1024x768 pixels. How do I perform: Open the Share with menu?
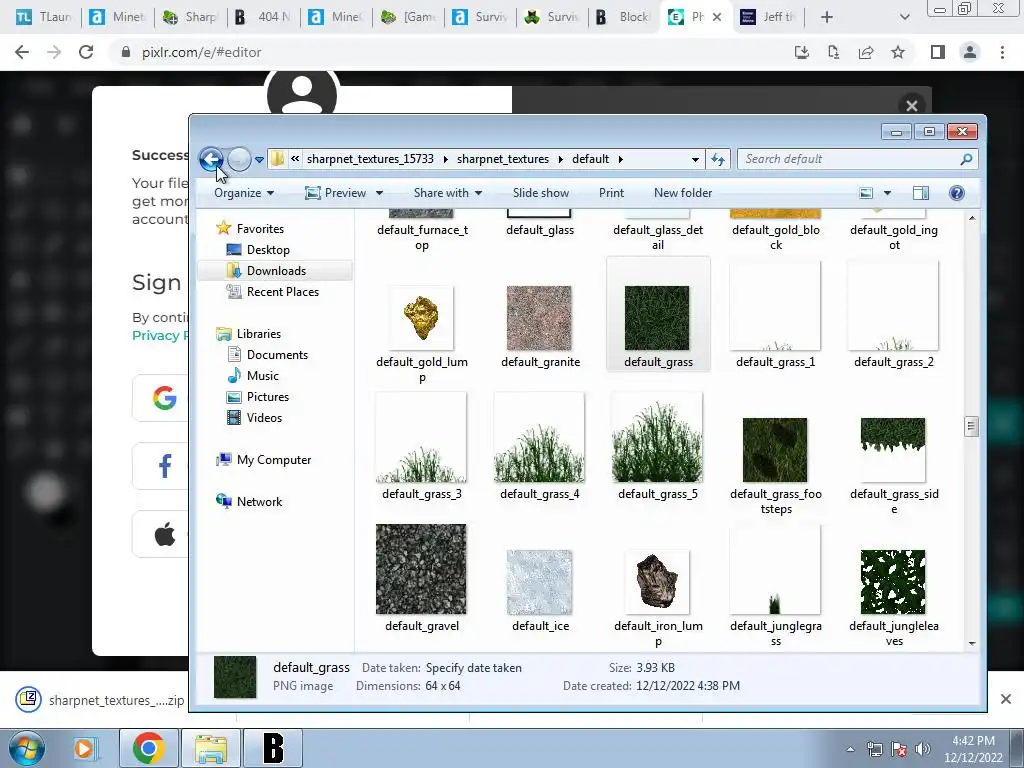click(x=448, y=193)
